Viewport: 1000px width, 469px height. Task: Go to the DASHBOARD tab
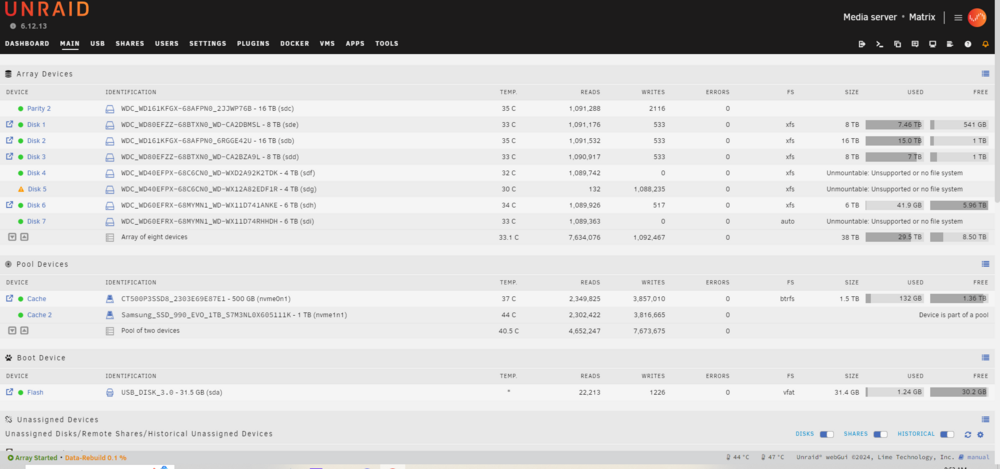27,44
